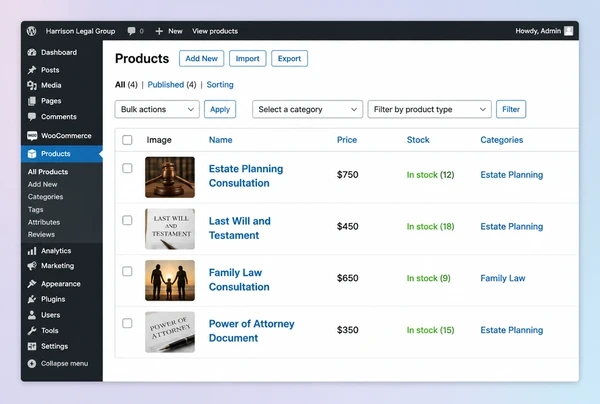Click the Appearance paintbrush icon
Viewport: 600px width, 404px height.
32,284
